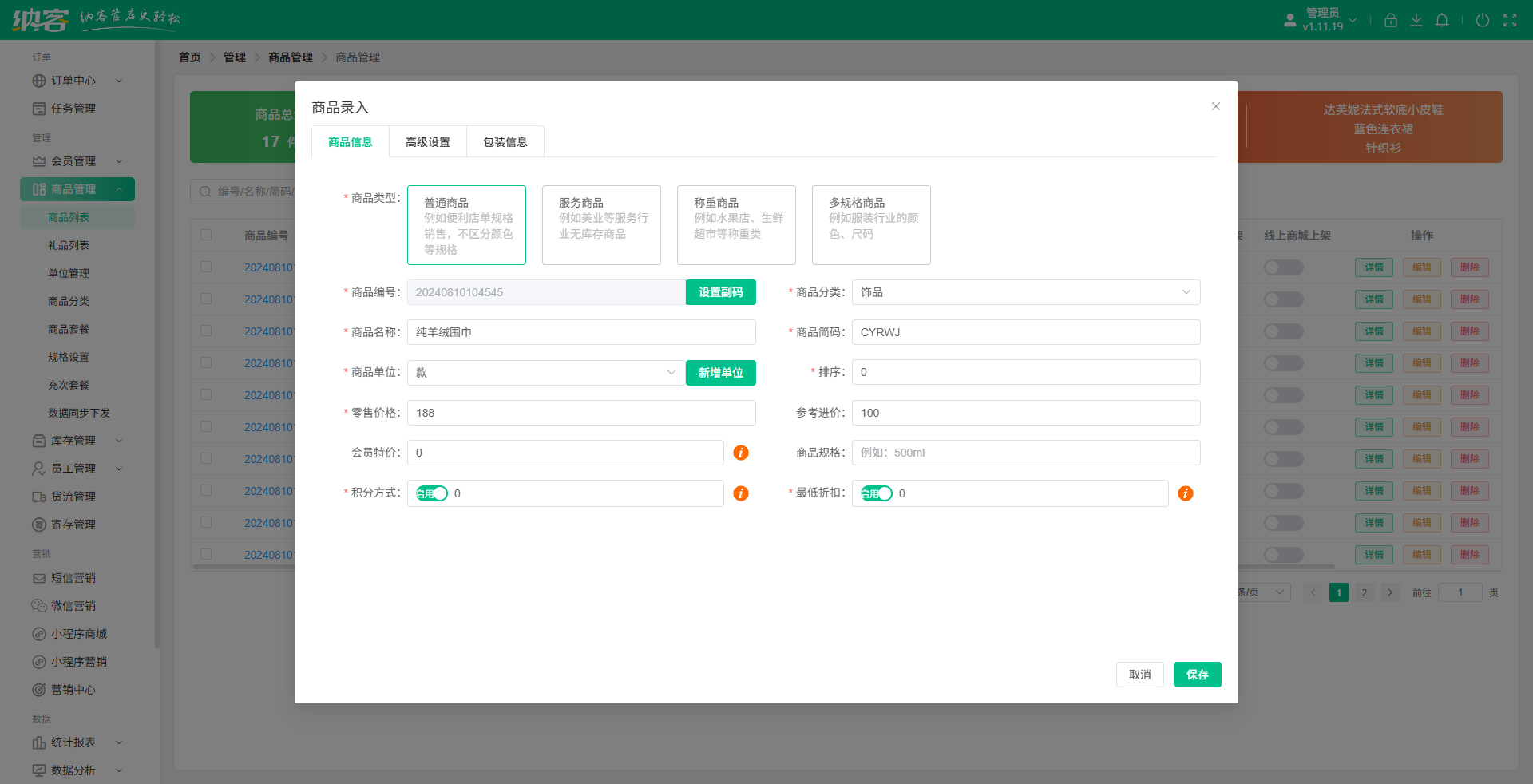Click the 货流管理 sidebar icon
The width and height of the screenshot is (1533, 784).
coord(39,496)
